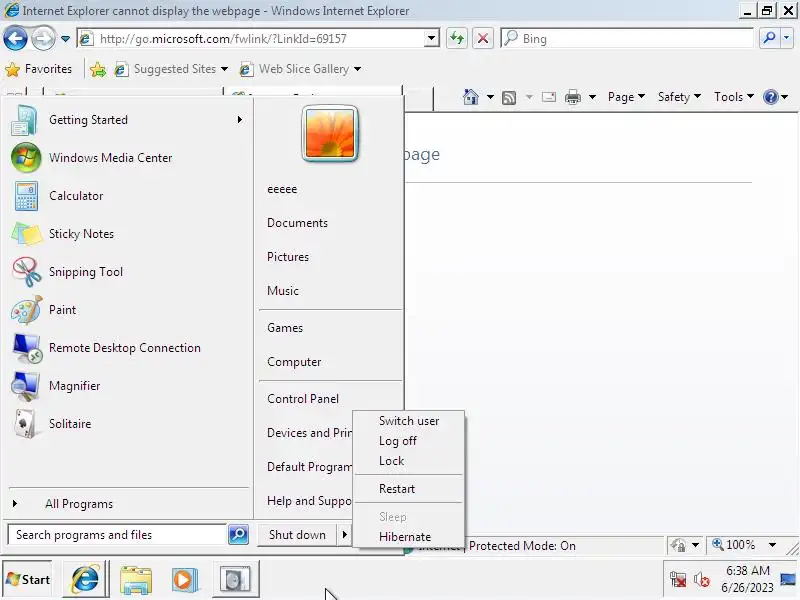The image size is (800, 600).
Task: Open Games from Start menu
Action: 285,328
